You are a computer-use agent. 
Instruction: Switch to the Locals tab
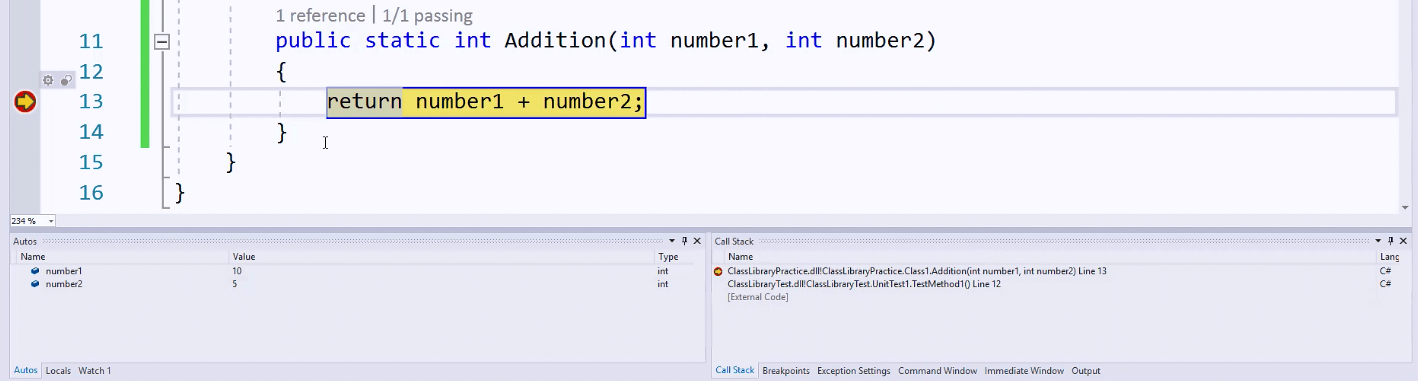tap(58, 371)
